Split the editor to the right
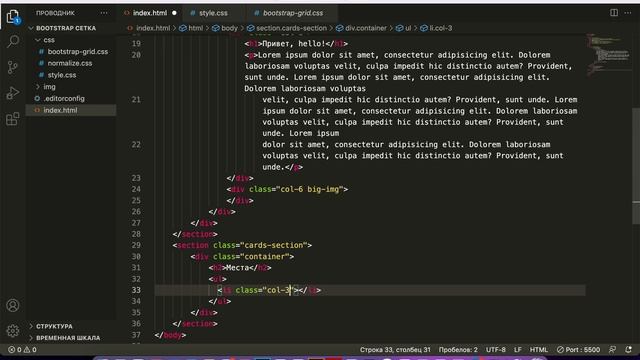The image size is (640, 360). 613,13
